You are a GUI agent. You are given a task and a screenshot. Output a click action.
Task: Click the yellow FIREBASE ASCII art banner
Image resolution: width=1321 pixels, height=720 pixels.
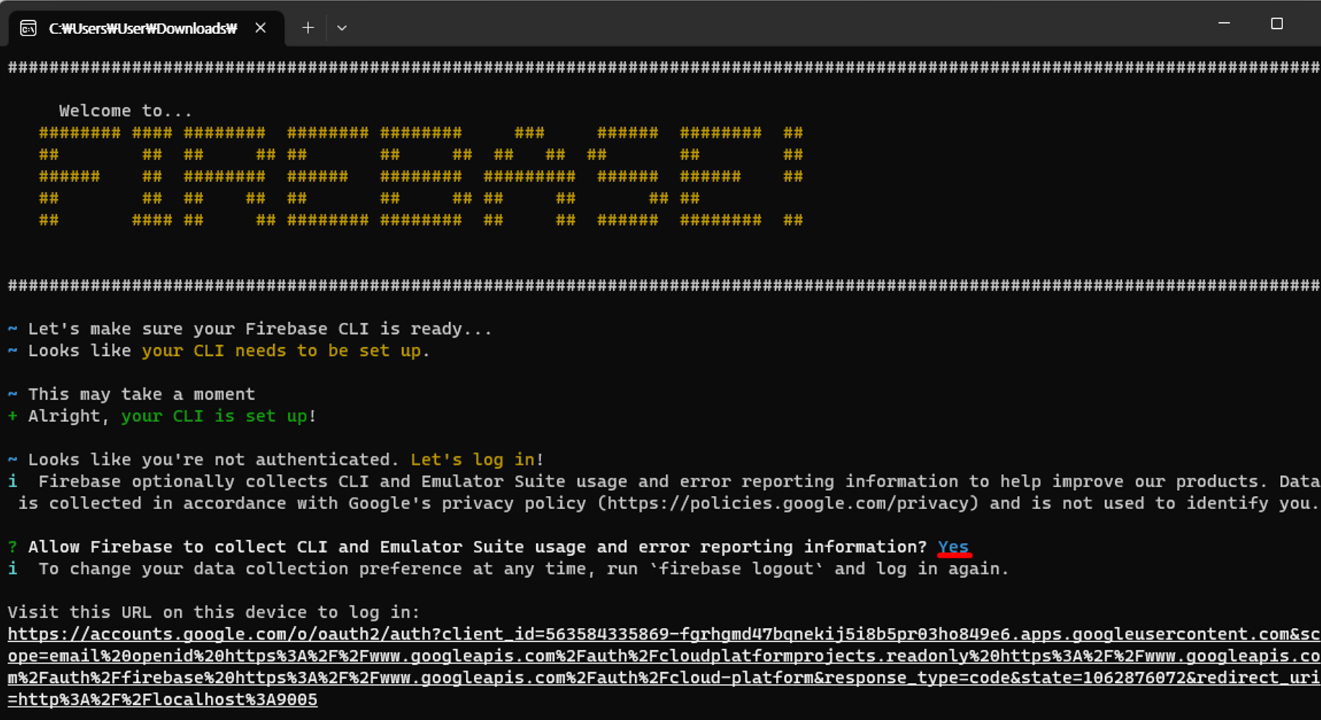click(x=421, y=176)
